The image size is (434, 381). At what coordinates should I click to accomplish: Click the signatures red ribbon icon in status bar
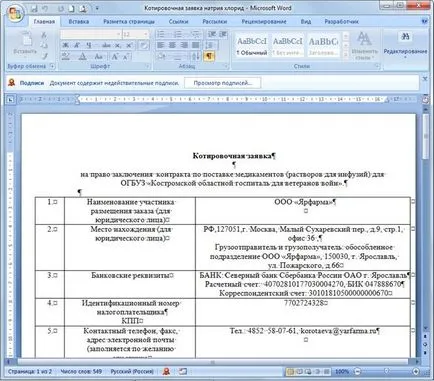(166, 371)
